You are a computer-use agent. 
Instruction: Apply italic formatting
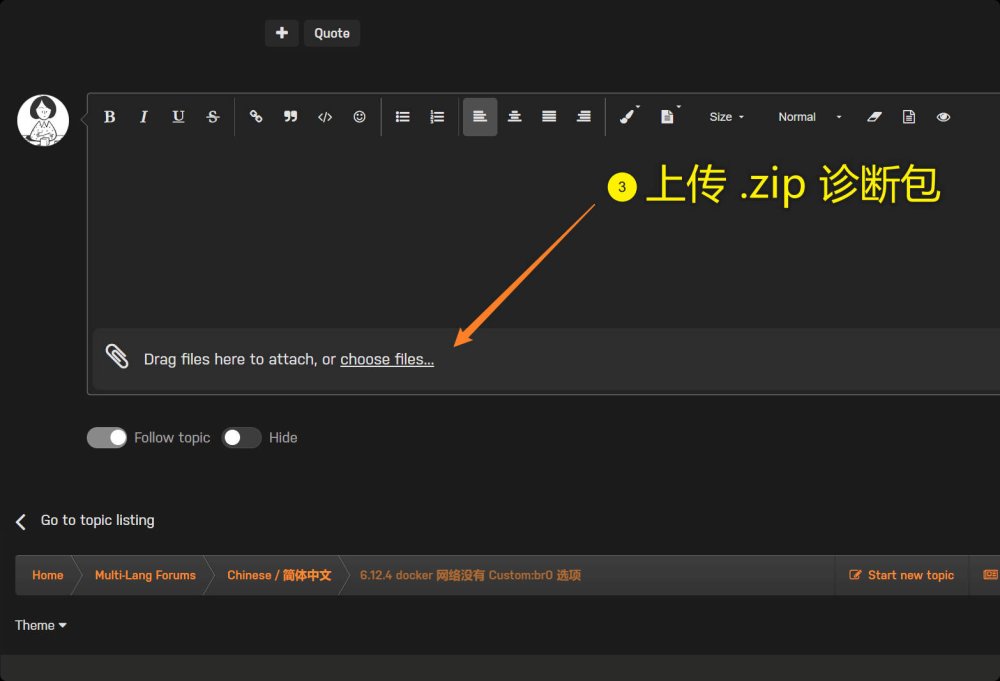tap(143, 117)
